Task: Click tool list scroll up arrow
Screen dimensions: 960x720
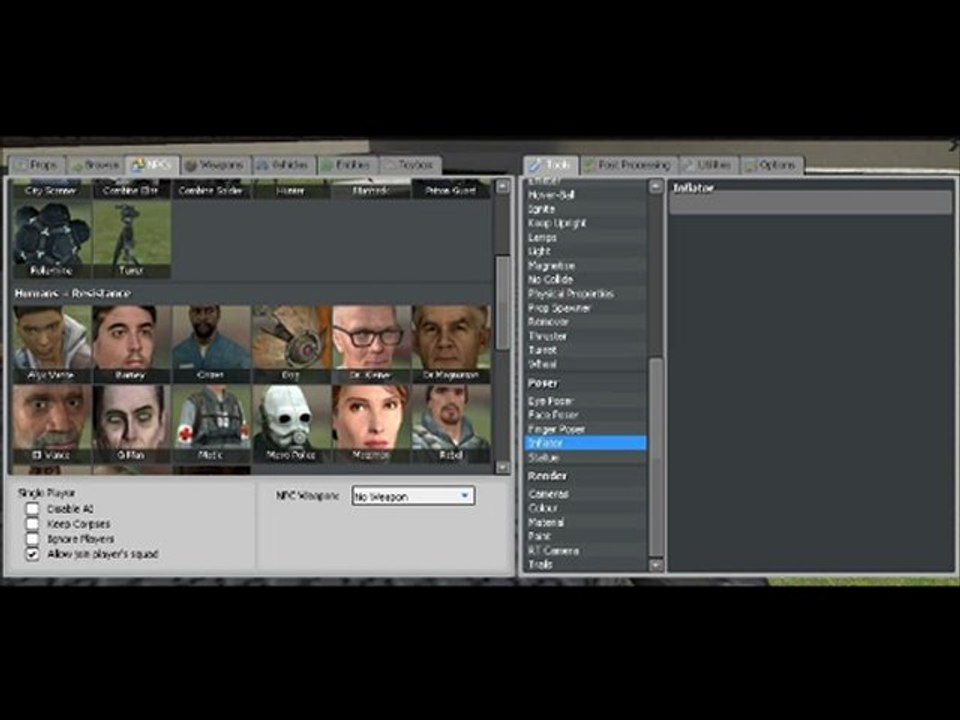Action: tap(656, 186)
